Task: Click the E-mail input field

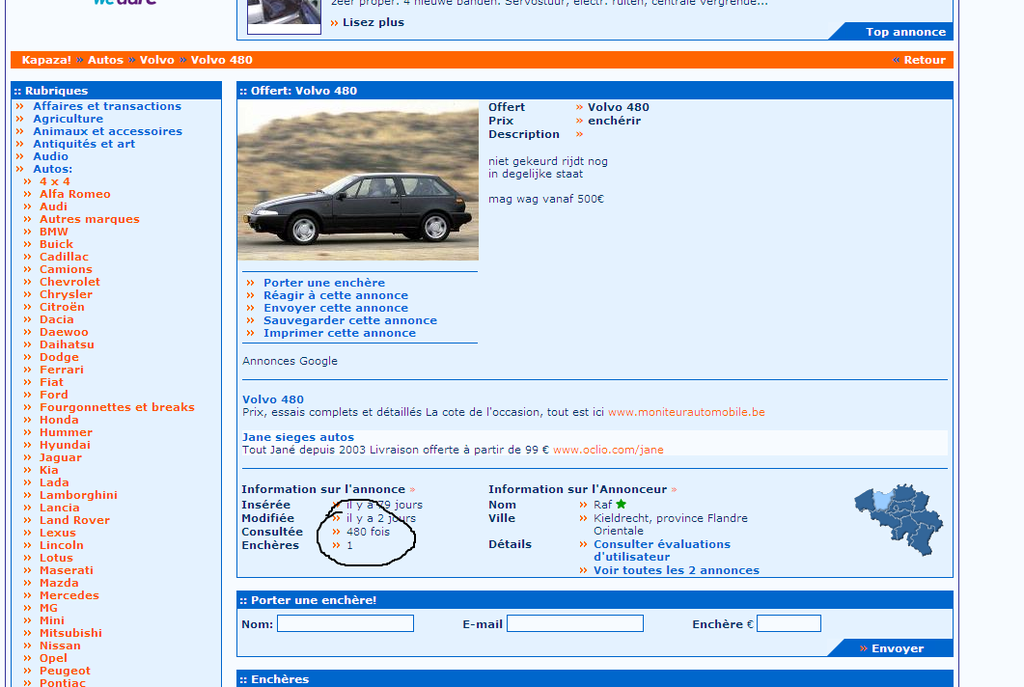Action: [x=575, y=624]
